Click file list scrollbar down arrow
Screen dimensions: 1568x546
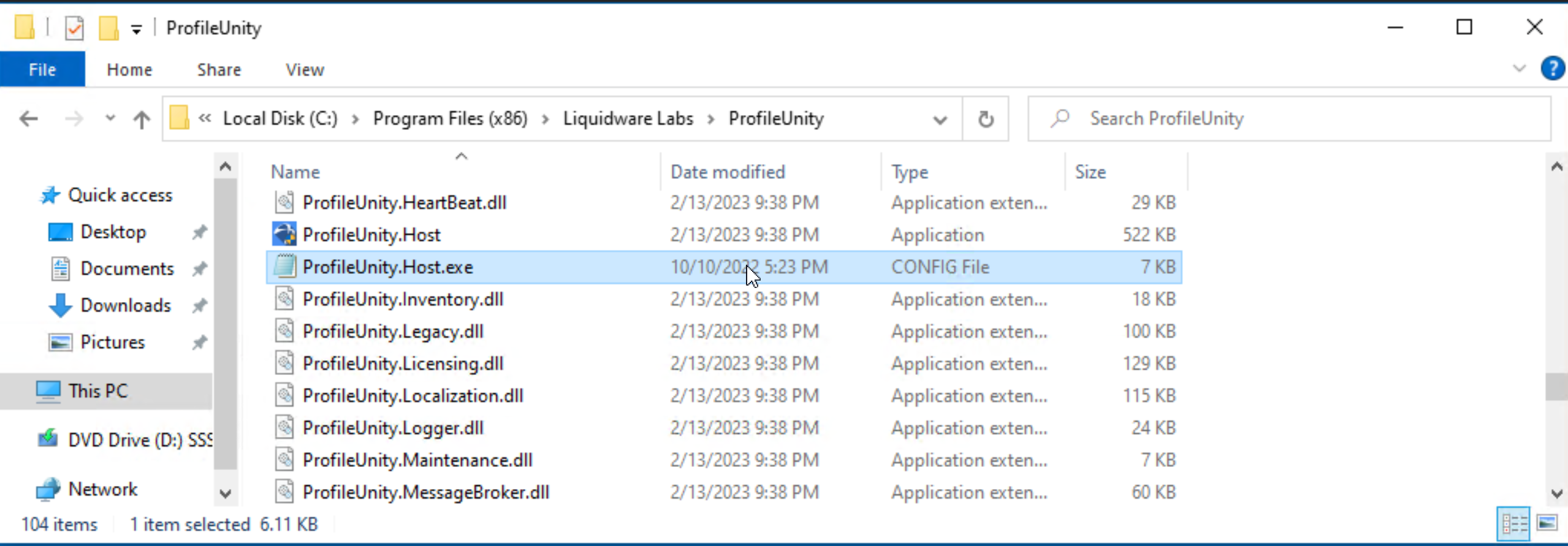coord(1557,493)
